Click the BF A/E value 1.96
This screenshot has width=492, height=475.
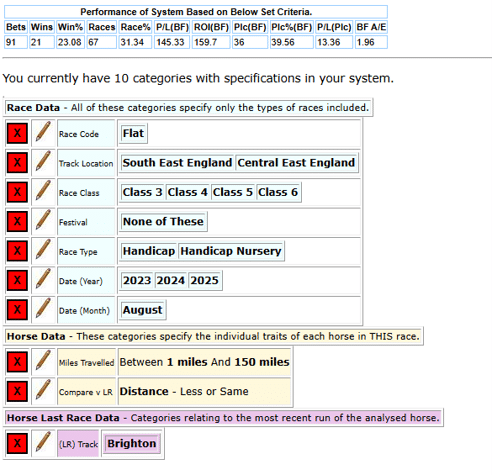371,42
